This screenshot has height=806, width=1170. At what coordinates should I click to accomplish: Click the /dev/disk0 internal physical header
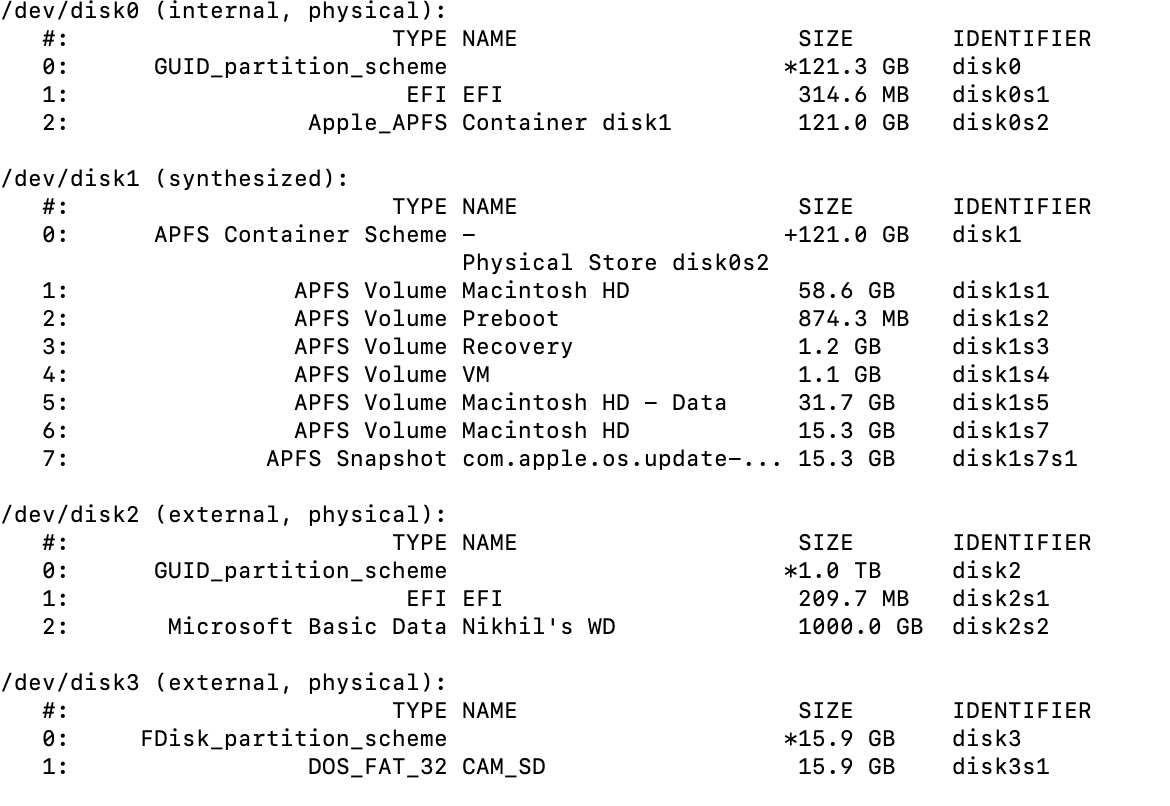pos(223,11)
